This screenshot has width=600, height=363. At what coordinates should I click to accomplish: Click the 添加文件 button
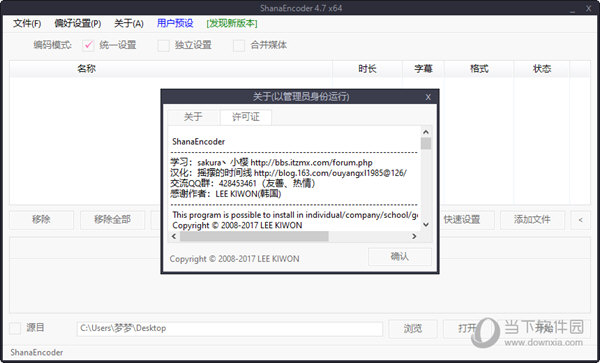point(532,220)
